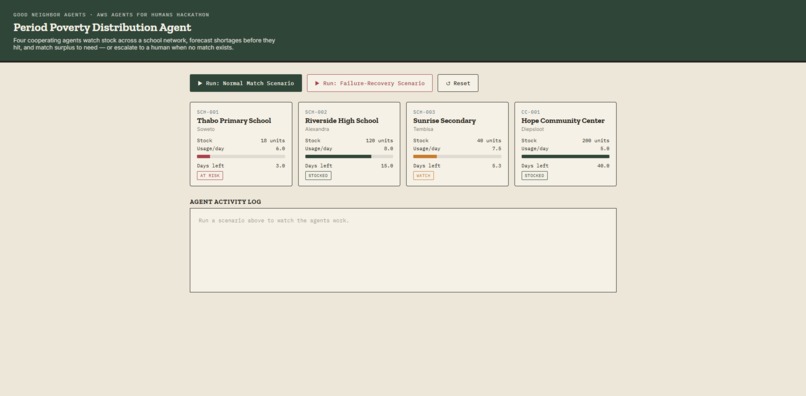
Task: Start the Failure-Recovery Scenario
Action: click(370, 83)
